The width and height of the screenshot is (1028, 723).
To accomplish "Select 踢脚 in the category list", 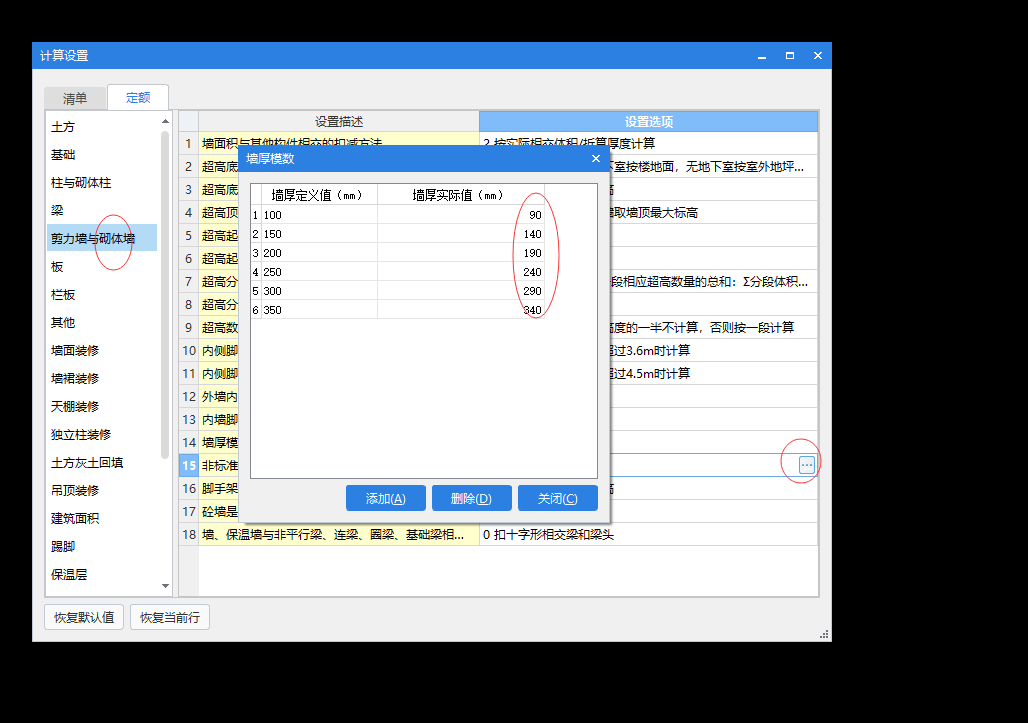I will pos(102,547).
